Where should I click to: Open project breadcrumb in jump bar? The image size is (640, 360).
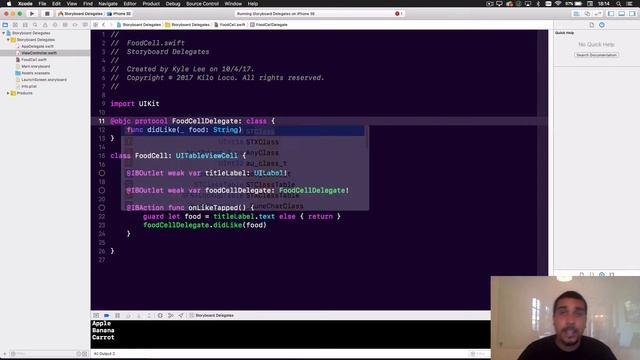(138, 25)
